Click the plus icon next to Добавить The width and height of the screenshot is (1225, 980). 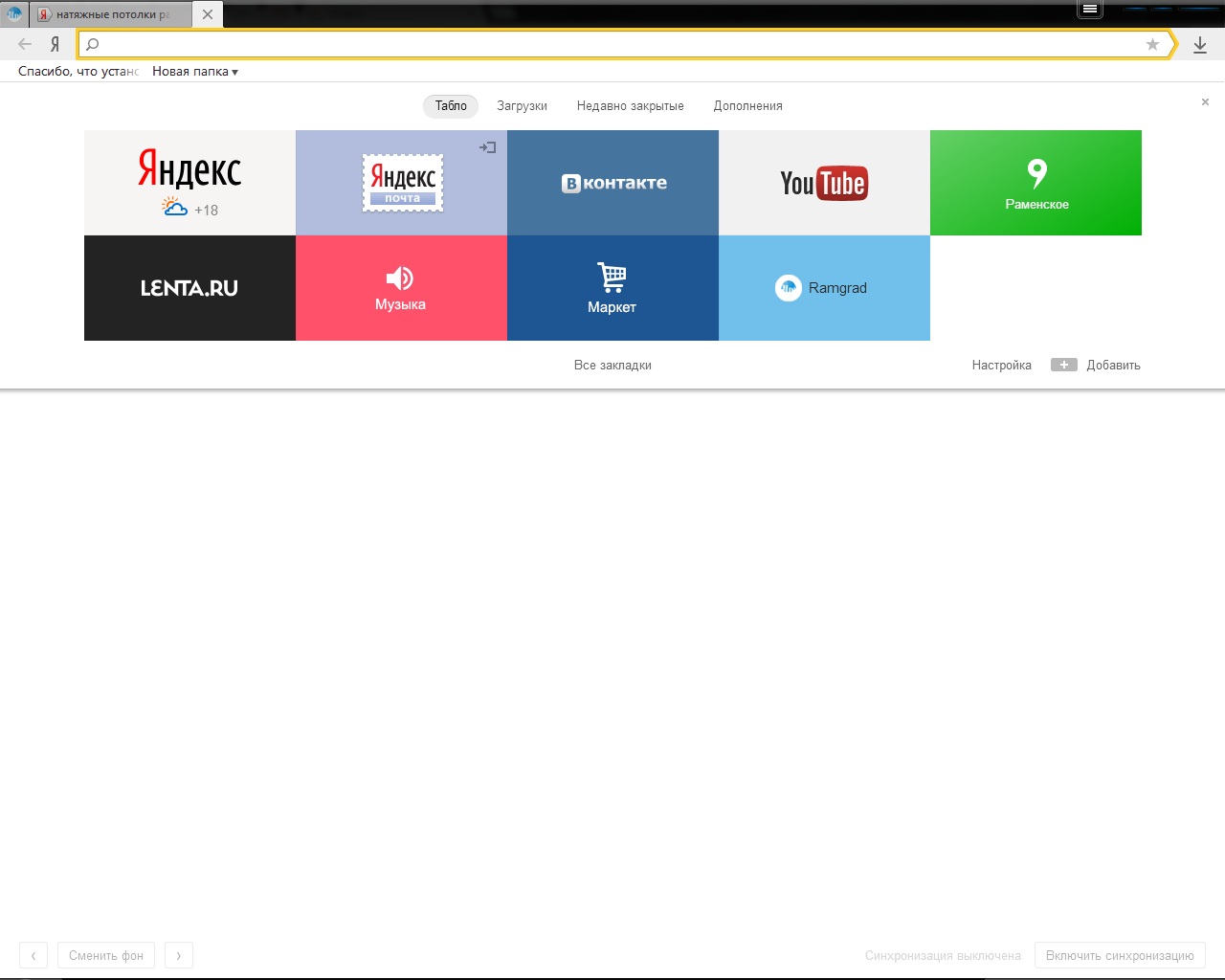1064,365
